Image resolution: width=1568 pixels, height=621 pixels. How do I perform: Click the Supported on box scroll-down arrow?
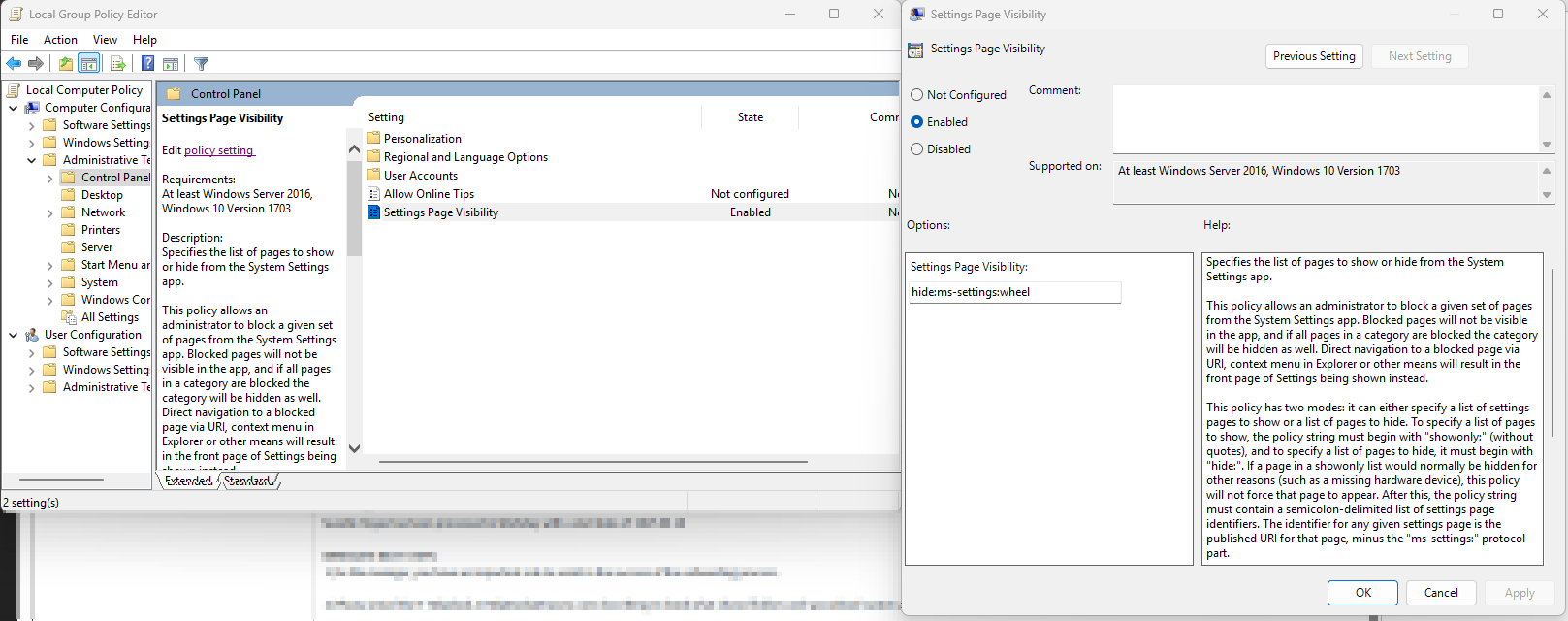[1547, 195]
